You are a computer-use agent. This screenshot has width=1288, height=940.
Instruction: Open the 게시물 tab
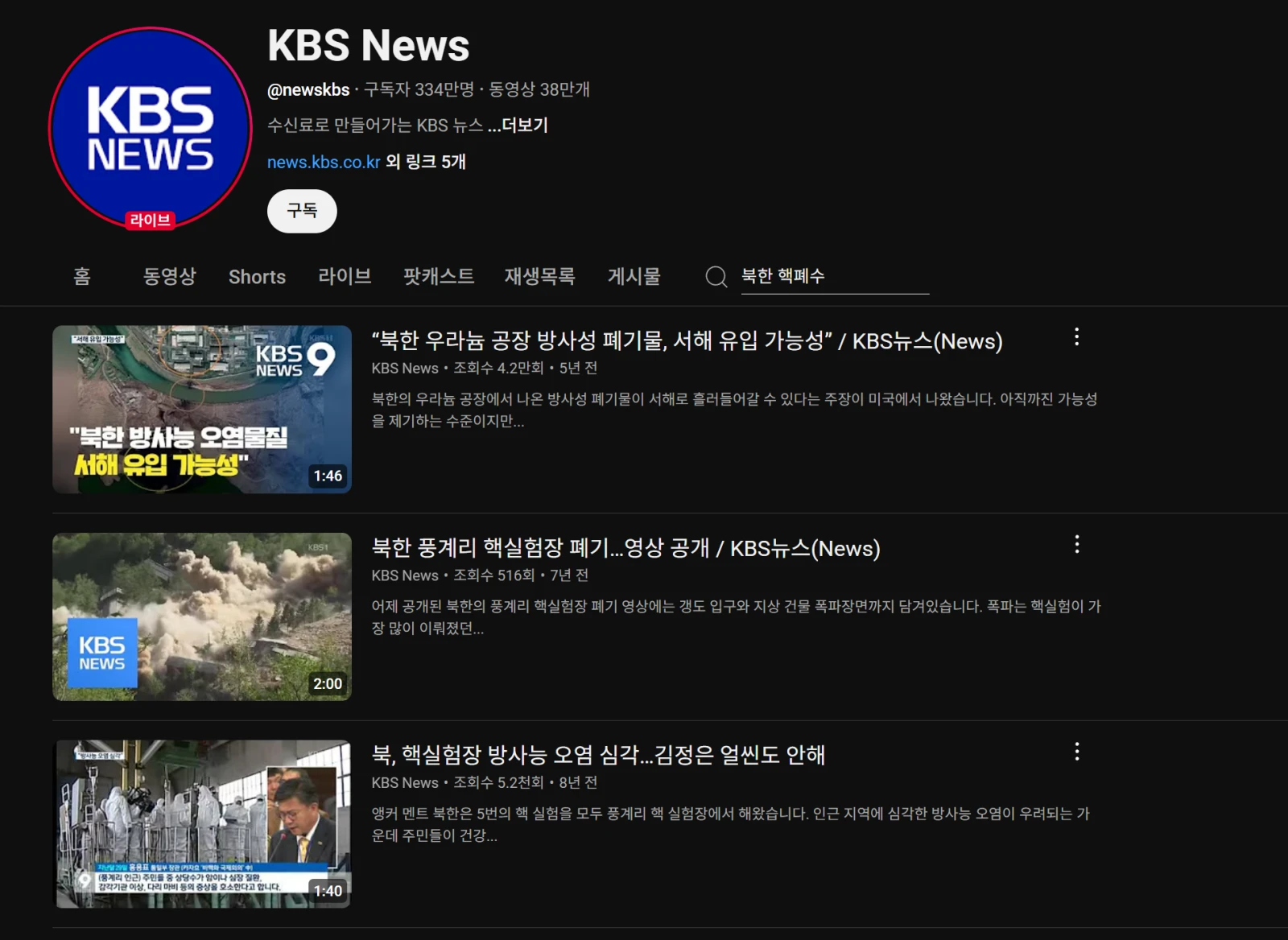coord(634,277)
